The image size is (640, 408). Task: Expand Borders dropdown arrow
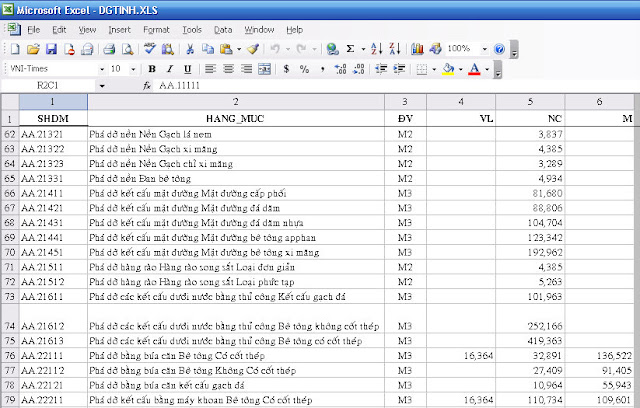point(434,69)
